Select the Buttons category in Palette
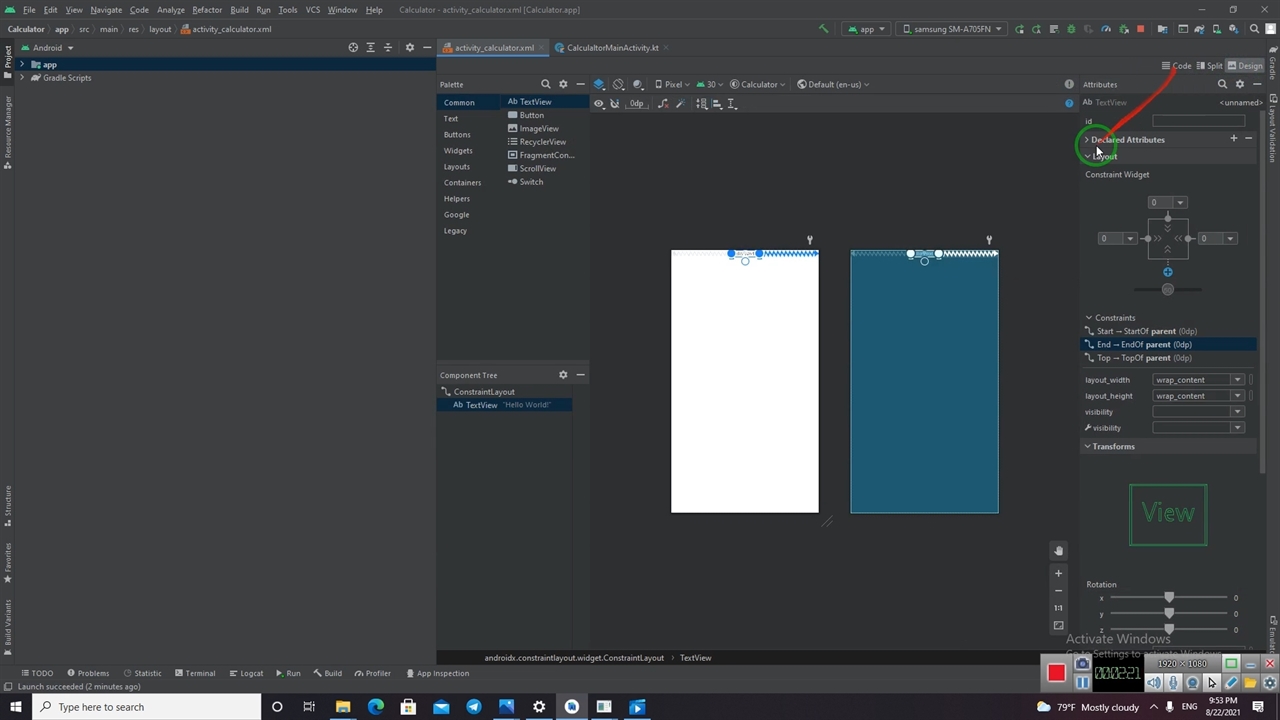 pos(457,135)
